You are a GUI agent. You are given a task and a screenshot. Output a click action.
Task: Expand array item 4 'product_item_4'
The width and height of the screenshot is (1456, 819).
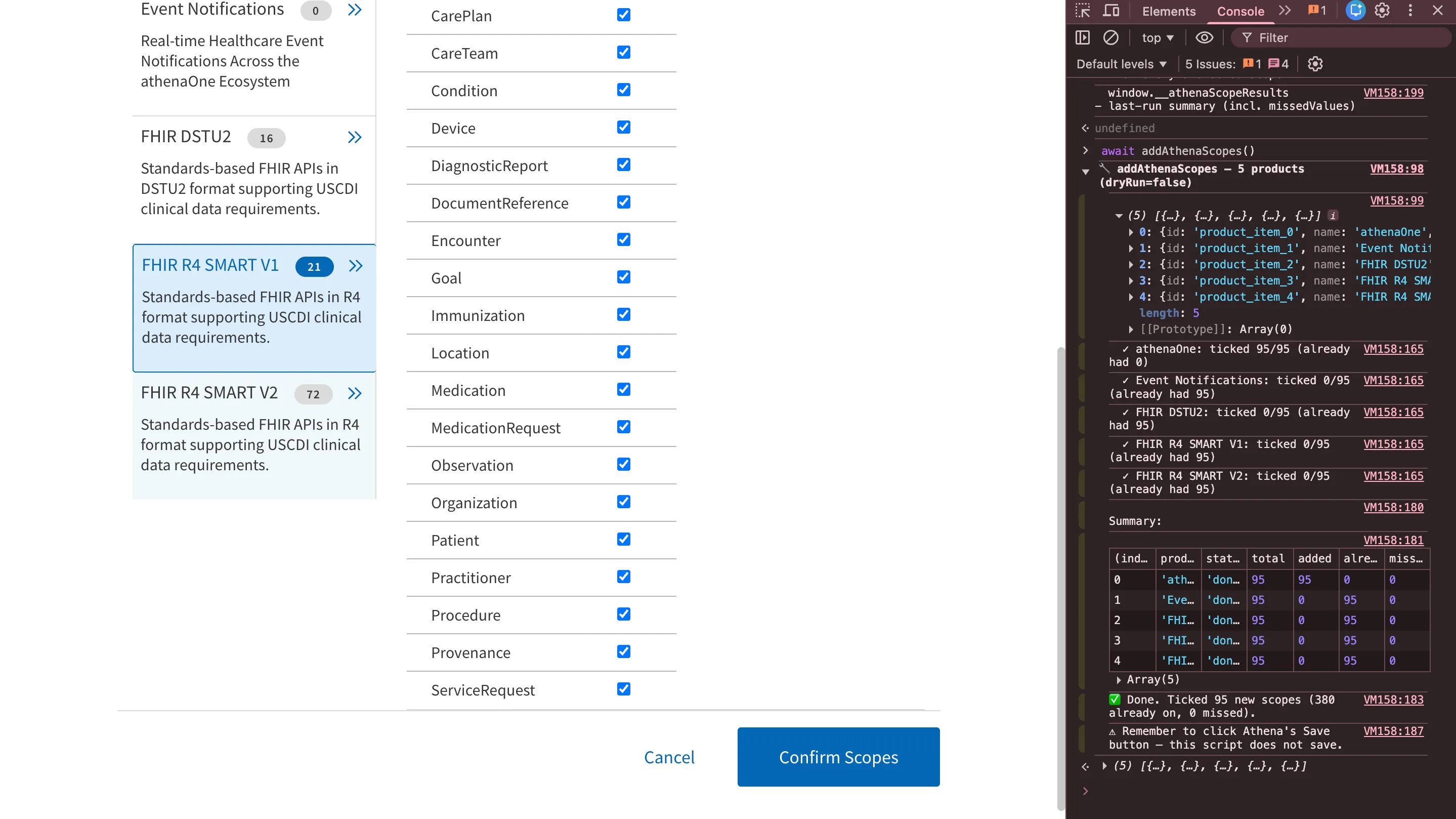[x=1130, y=297]
